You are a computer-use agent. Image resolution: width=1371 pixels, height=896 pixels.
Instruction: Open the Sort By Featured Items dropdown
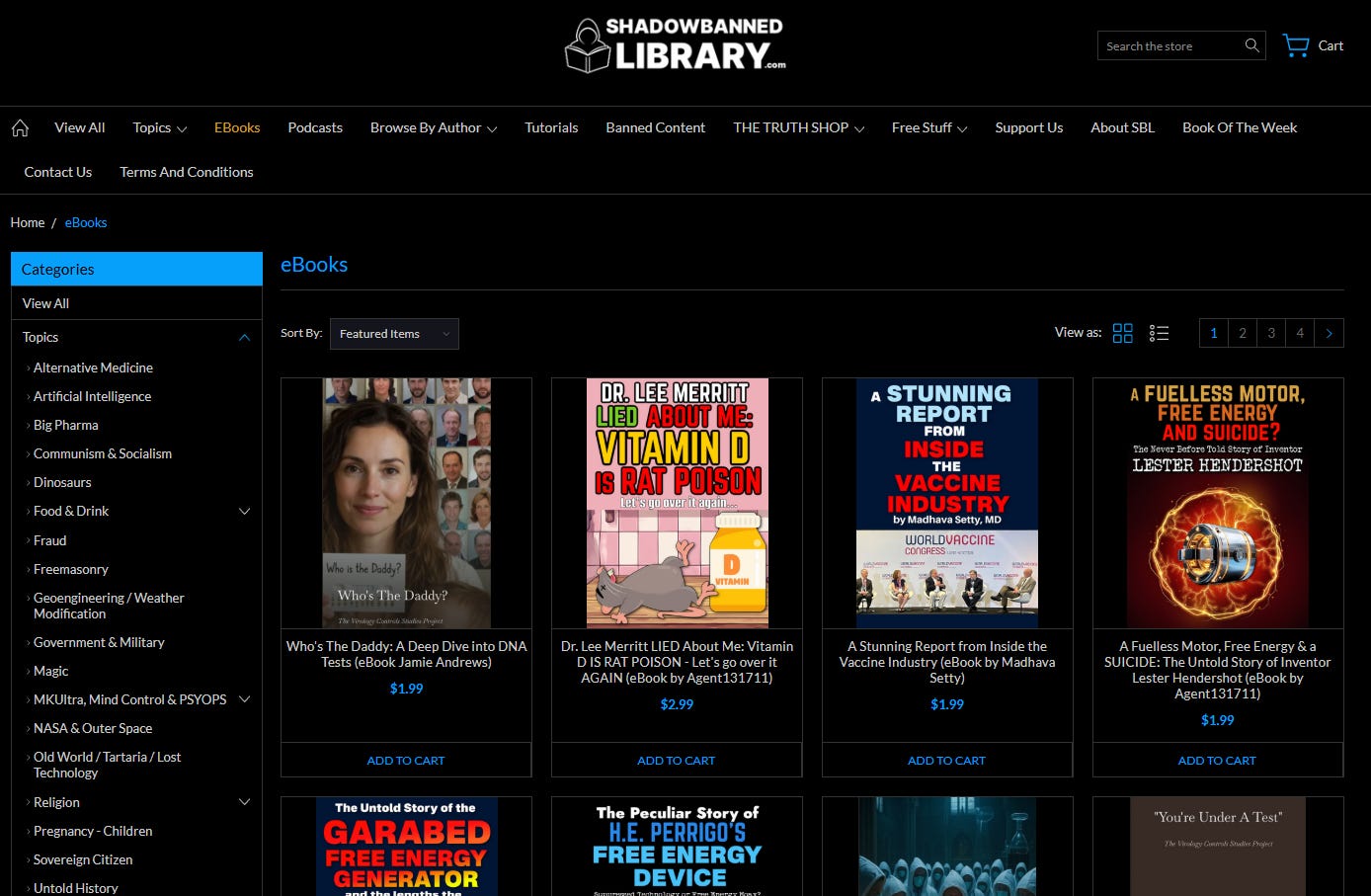click(x=394, y=334)
